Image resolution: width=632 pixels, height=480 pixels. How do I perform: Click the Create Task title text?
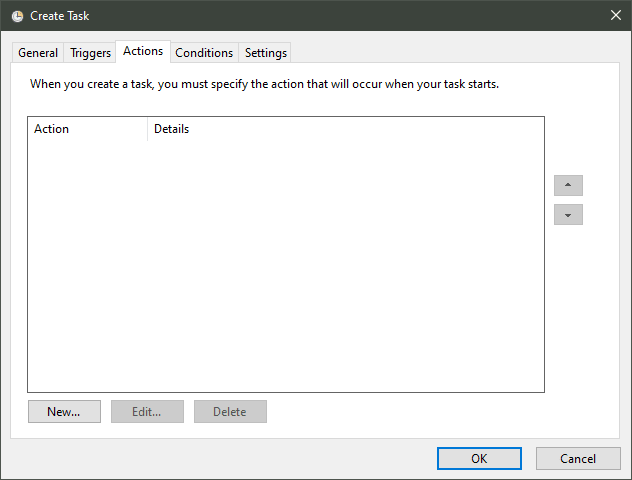60,16
